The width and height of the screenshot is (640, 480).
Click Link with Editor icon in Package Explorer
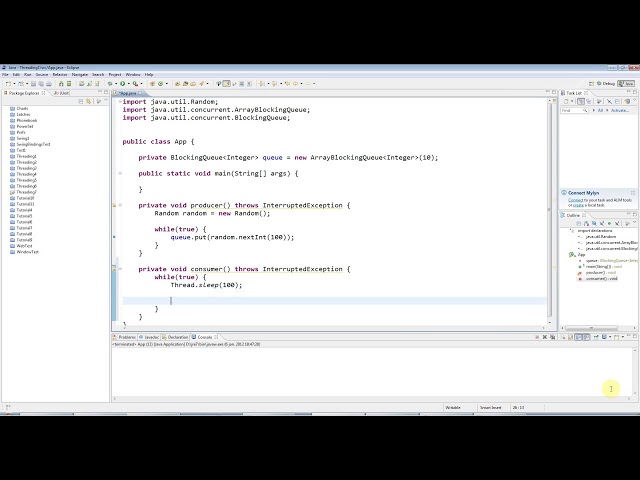(x=88, y=101)
